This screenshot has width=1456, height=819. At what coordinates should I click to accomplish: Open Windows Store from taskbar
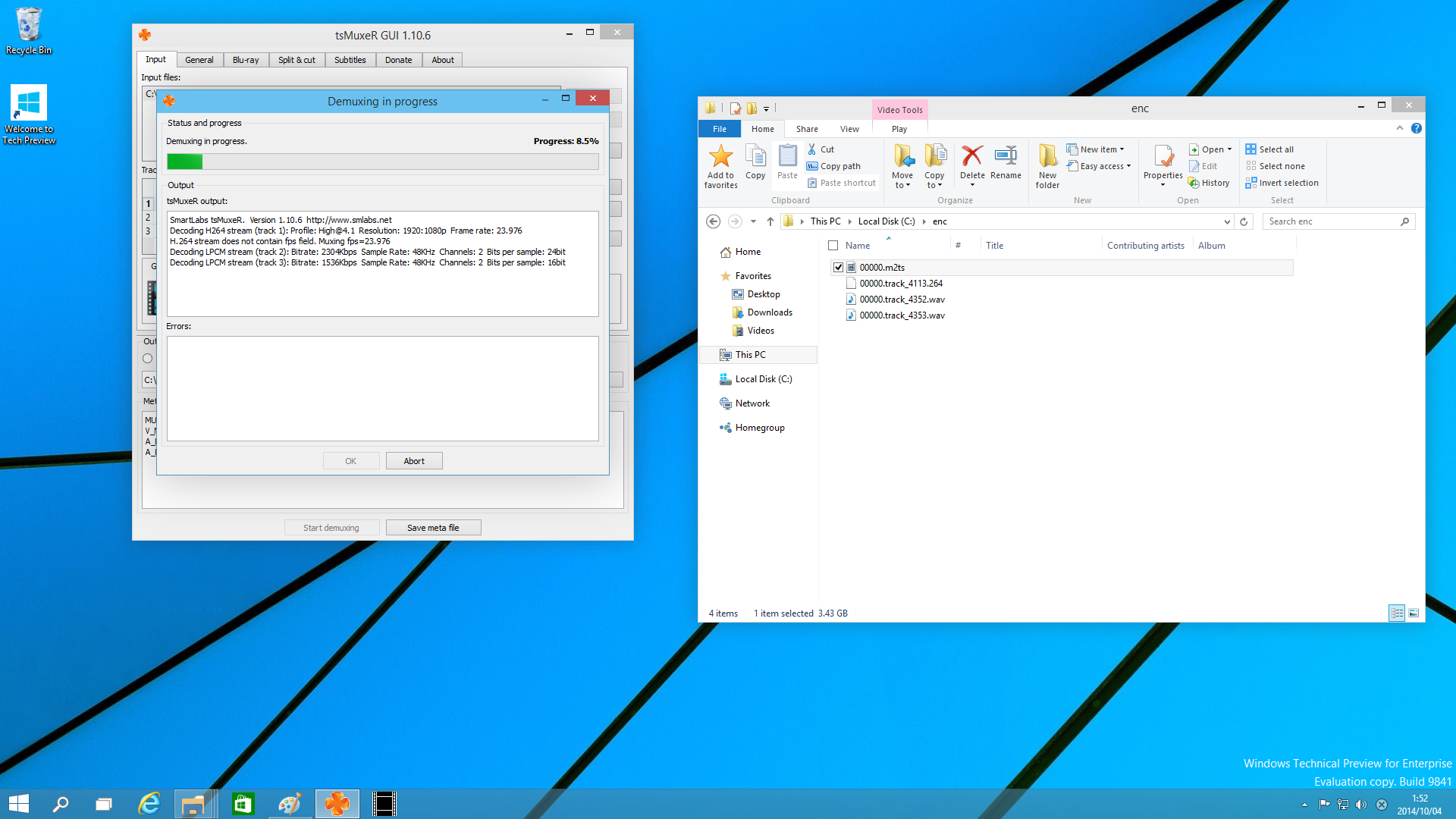point(243,804)
